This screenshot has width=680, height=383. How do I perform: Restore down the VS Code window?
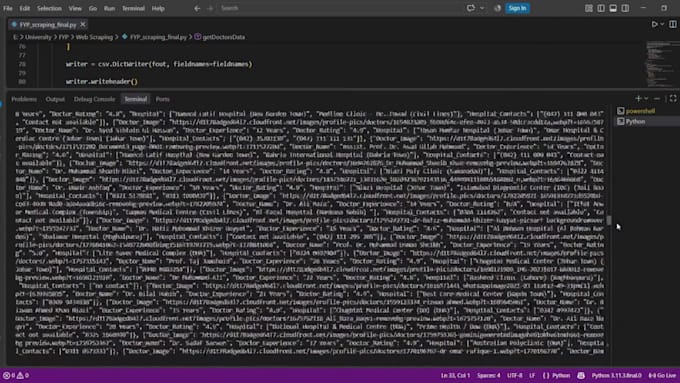pyautogui.click(x=664, y=8)
